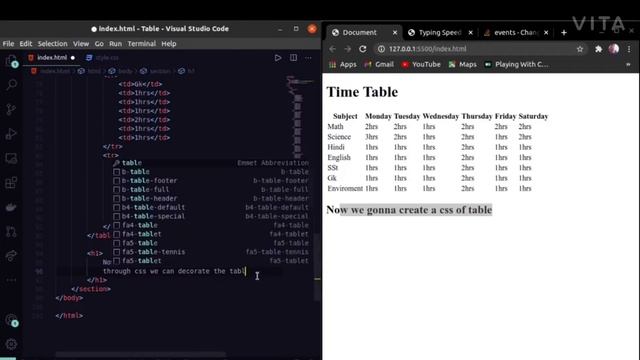
Task: Choose the fa4-tablet suggestion
Action: click(x=211, y=234)
